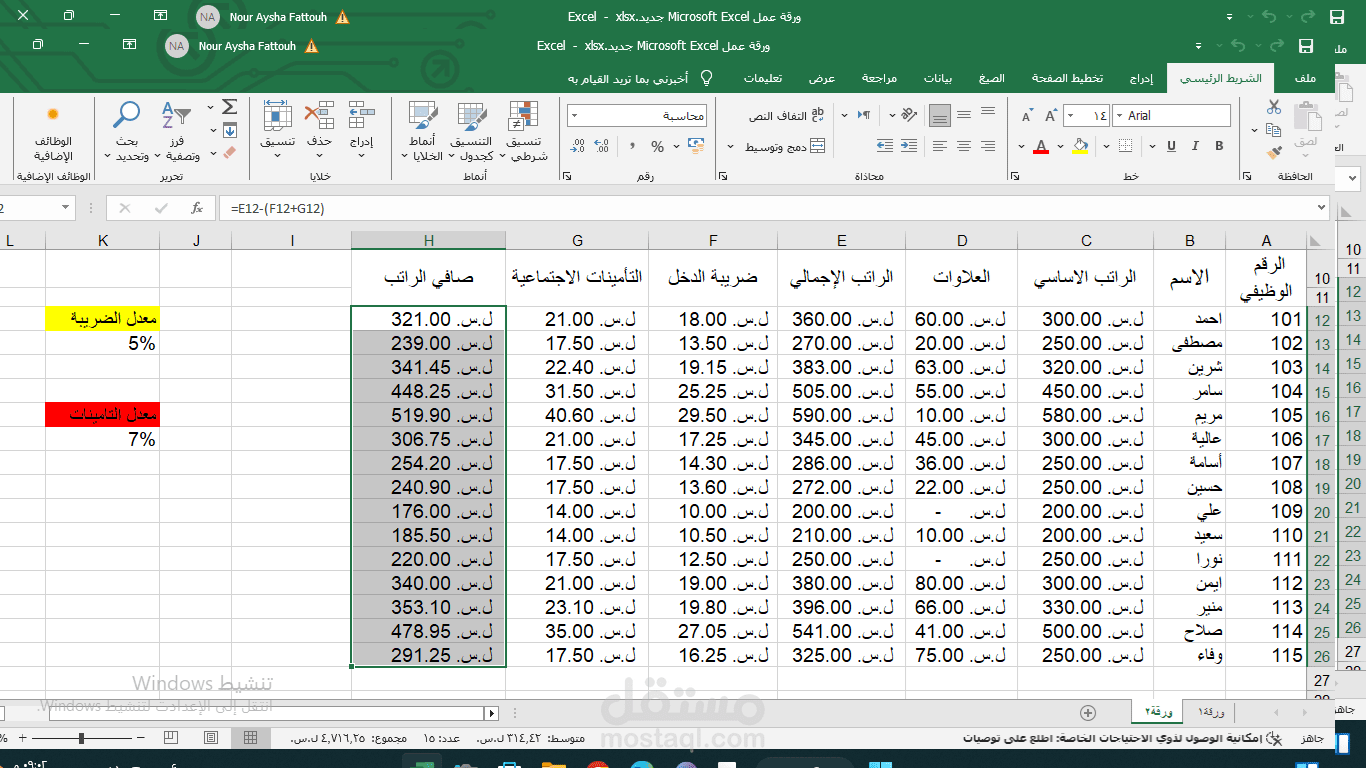Click the AutoSum sigma icon

click(229, 107)
